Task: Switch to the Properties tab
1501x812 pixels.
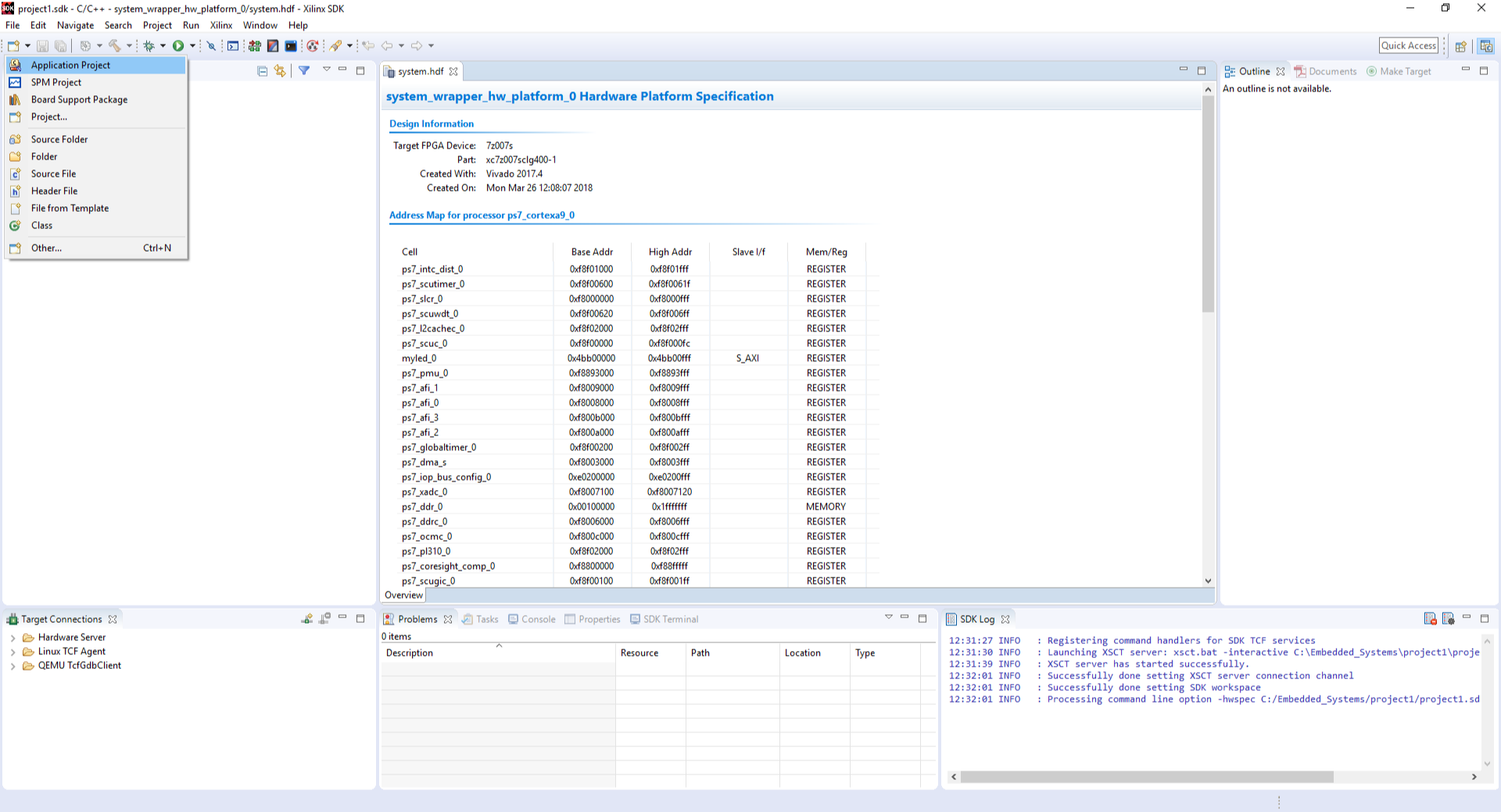Action: pyautogui.click(x=592, y=619)
